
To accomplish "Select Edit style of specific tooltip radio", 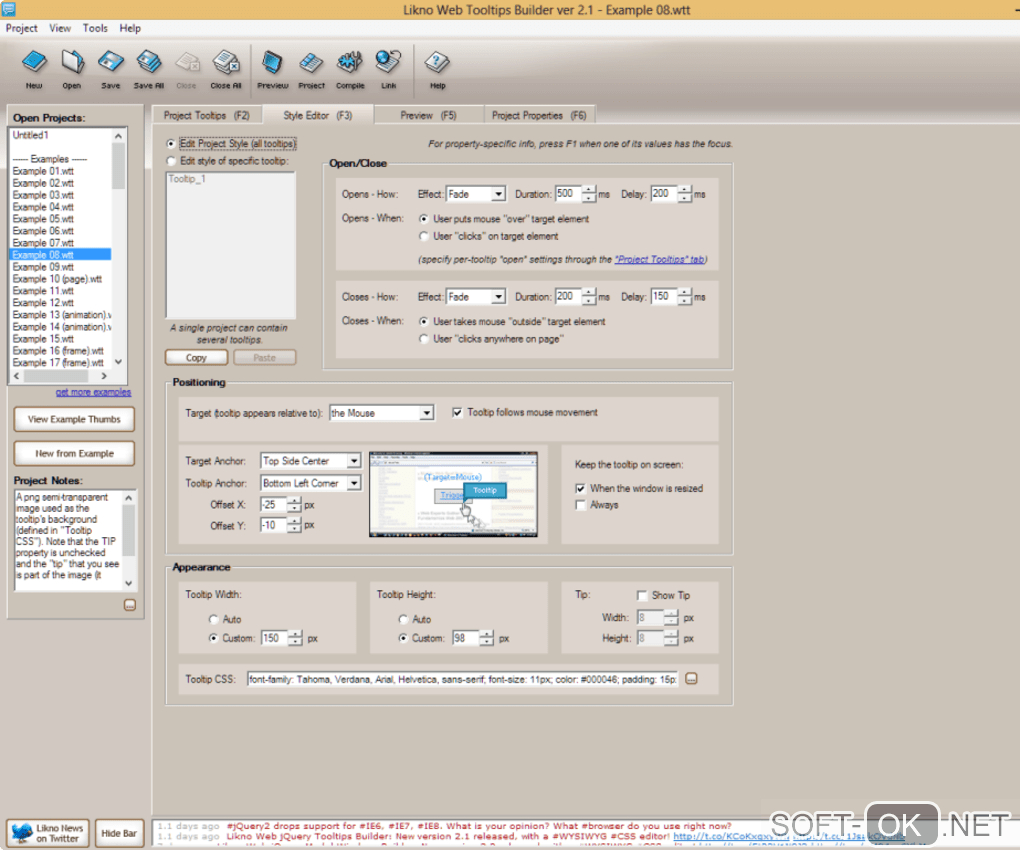I will pyautogui.click(x=171, y=161).
